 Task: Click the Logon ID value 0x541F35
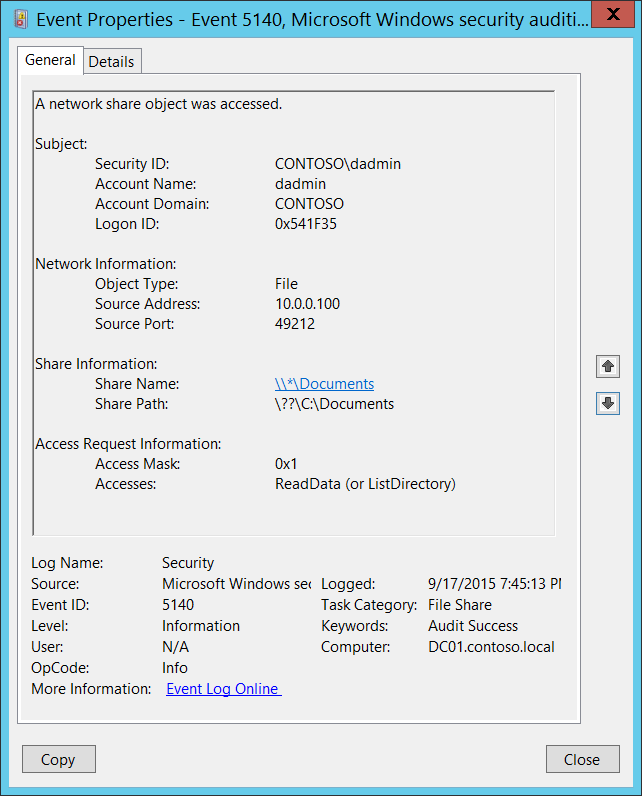(x=306, y=224)
